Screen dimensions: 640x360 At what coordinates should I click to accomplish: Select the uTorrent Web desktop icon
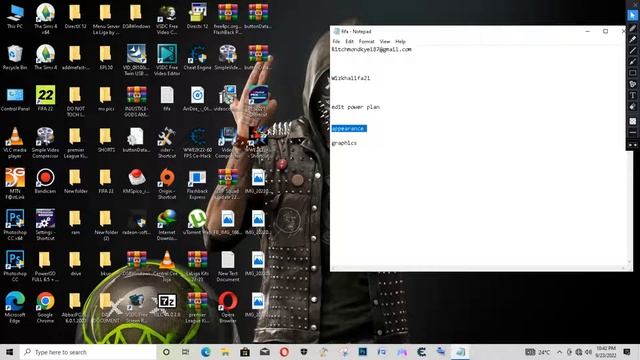pos(197,222)
